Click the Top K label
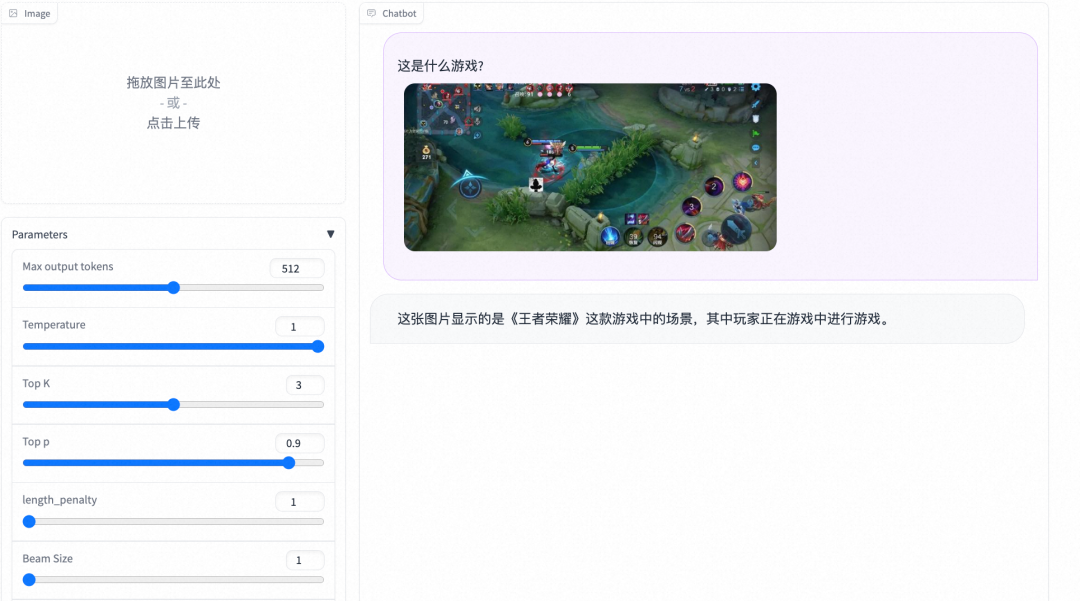Image resolution: width=1080 pixels, height=601 pixels. point(36,383)
